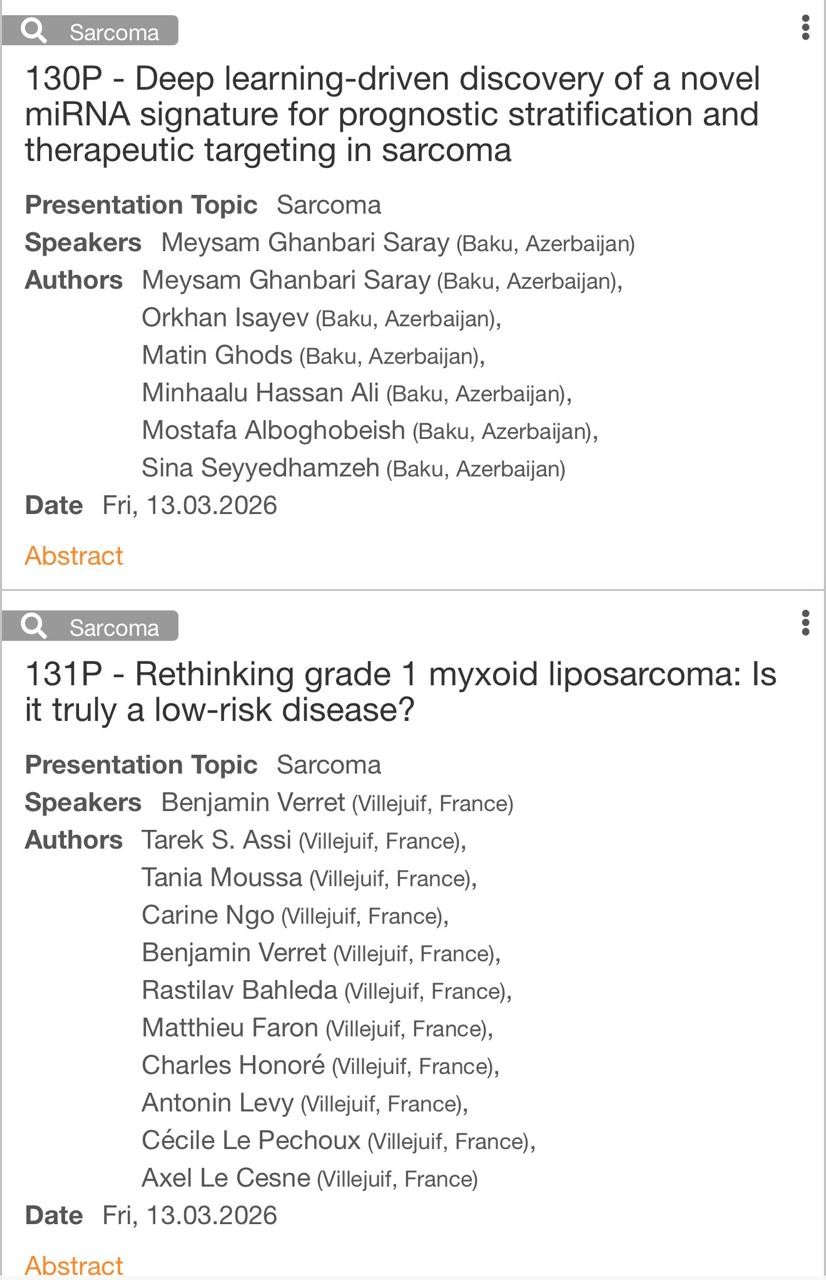The height and width of the screenshot is (1280, 826).
Task: Click the search icon on 130P Sarcoma tag
Action: (34, 31)
